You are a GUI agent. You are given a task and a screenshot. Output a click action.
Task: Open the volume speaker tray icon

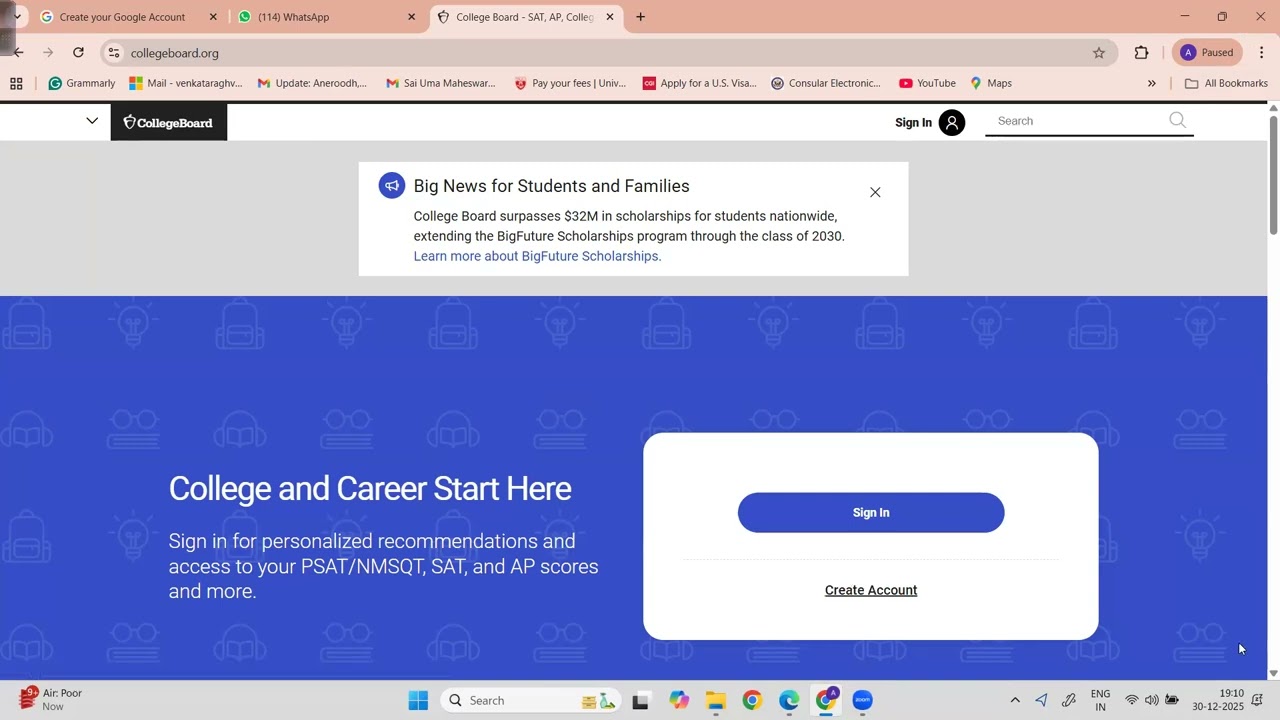click(1152, 700)
